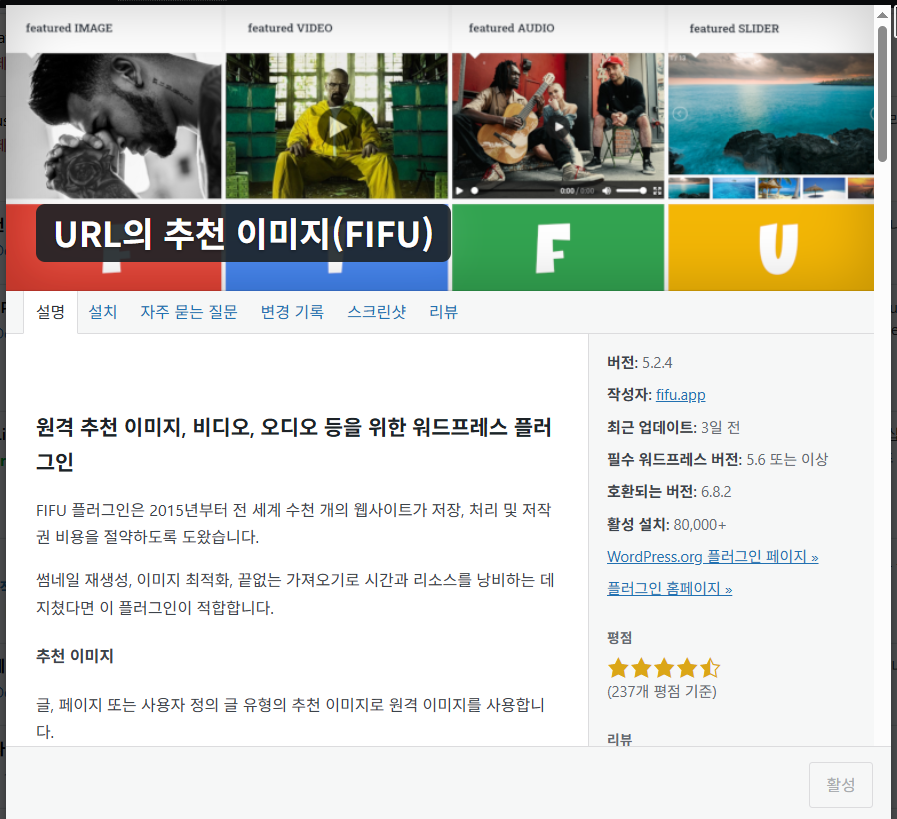Click '호환되는 버전: 6.8.2' text
This screenshot has width=897, height=819.
(669, 492)
